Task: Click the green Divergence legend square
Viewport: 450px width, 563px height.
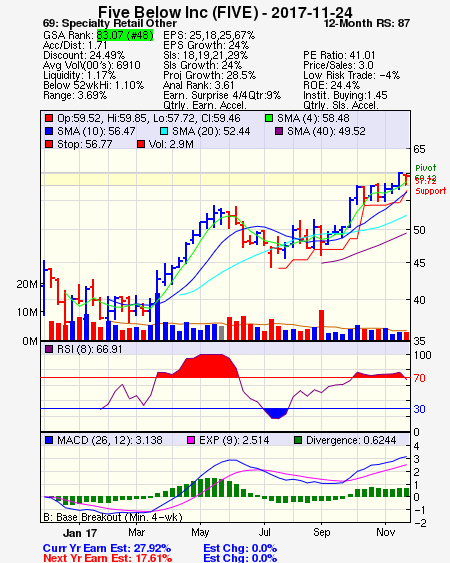Action: 298,440
